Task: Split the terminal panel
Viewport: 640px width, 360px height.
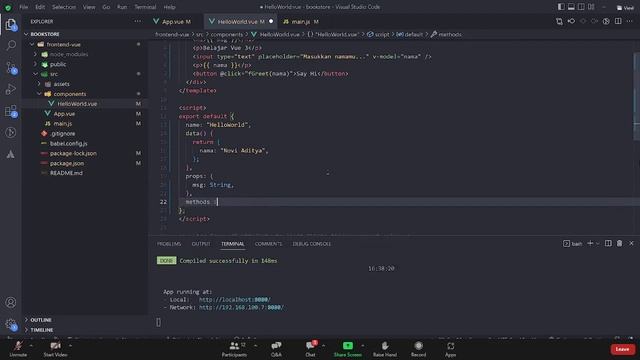Action: 608,243
